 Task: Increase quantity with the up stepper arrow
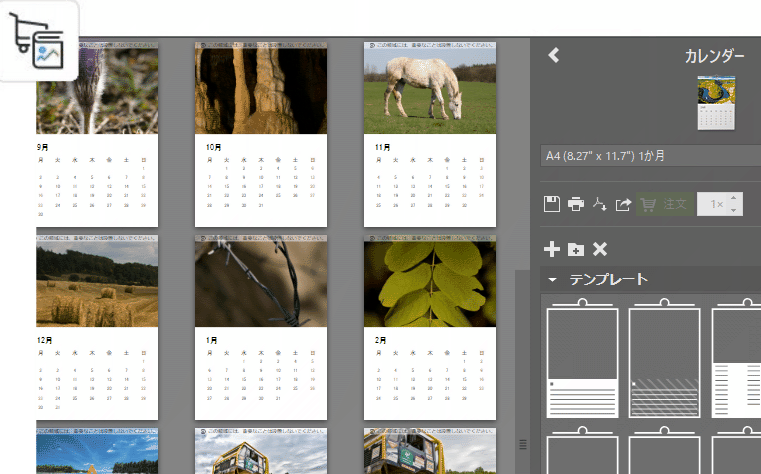734,198
